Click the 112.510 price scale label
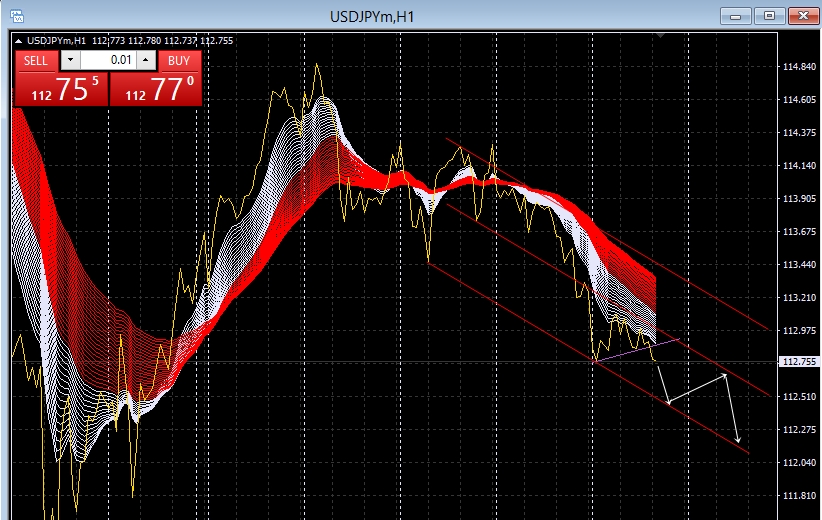This screenshot has height=520, width=822. pyautogui.click(x=799, y=397)
